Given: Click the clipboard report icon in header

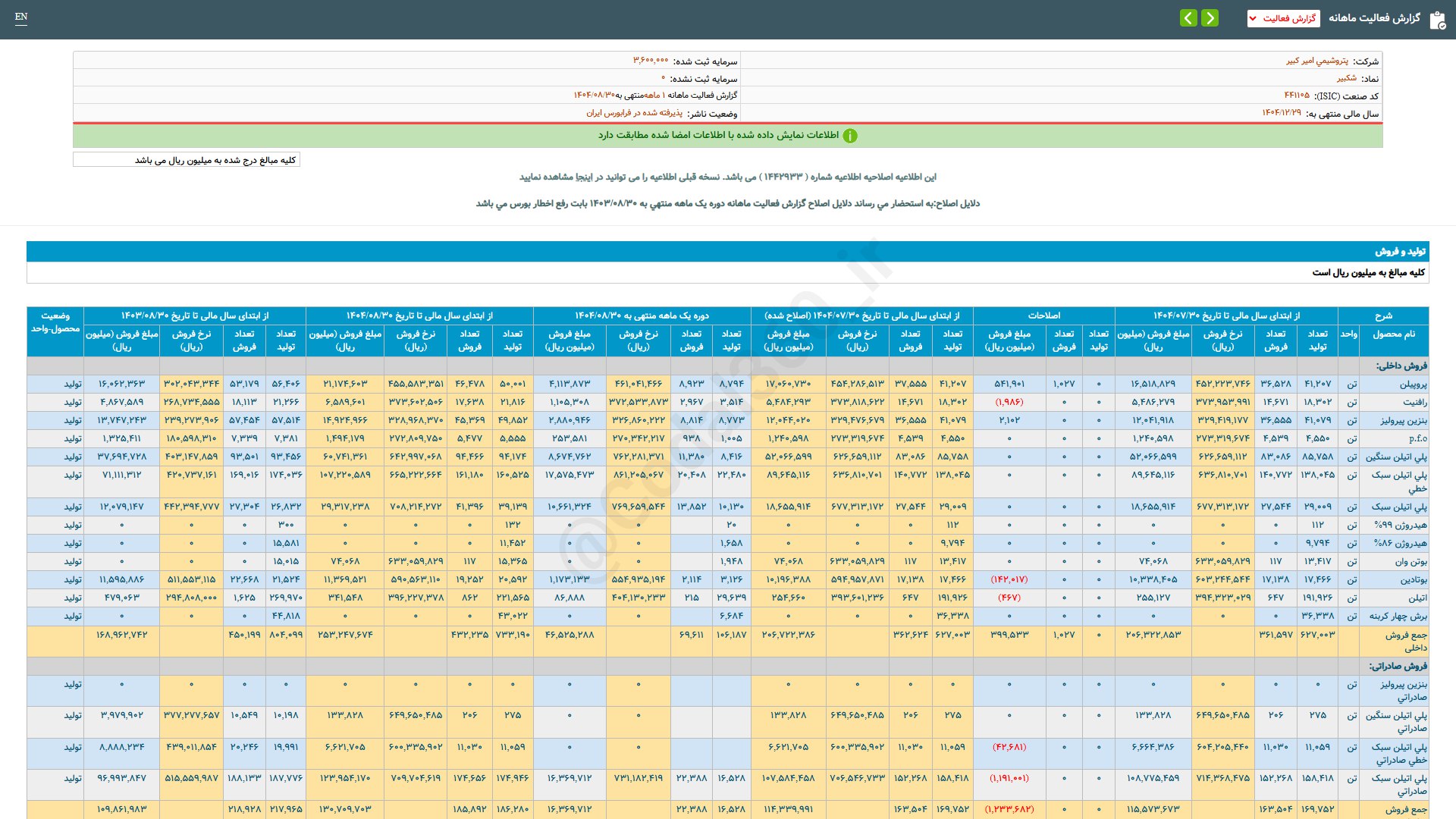Looking at the screenshot, I should pyautogui.click(x=1437, y=20).
